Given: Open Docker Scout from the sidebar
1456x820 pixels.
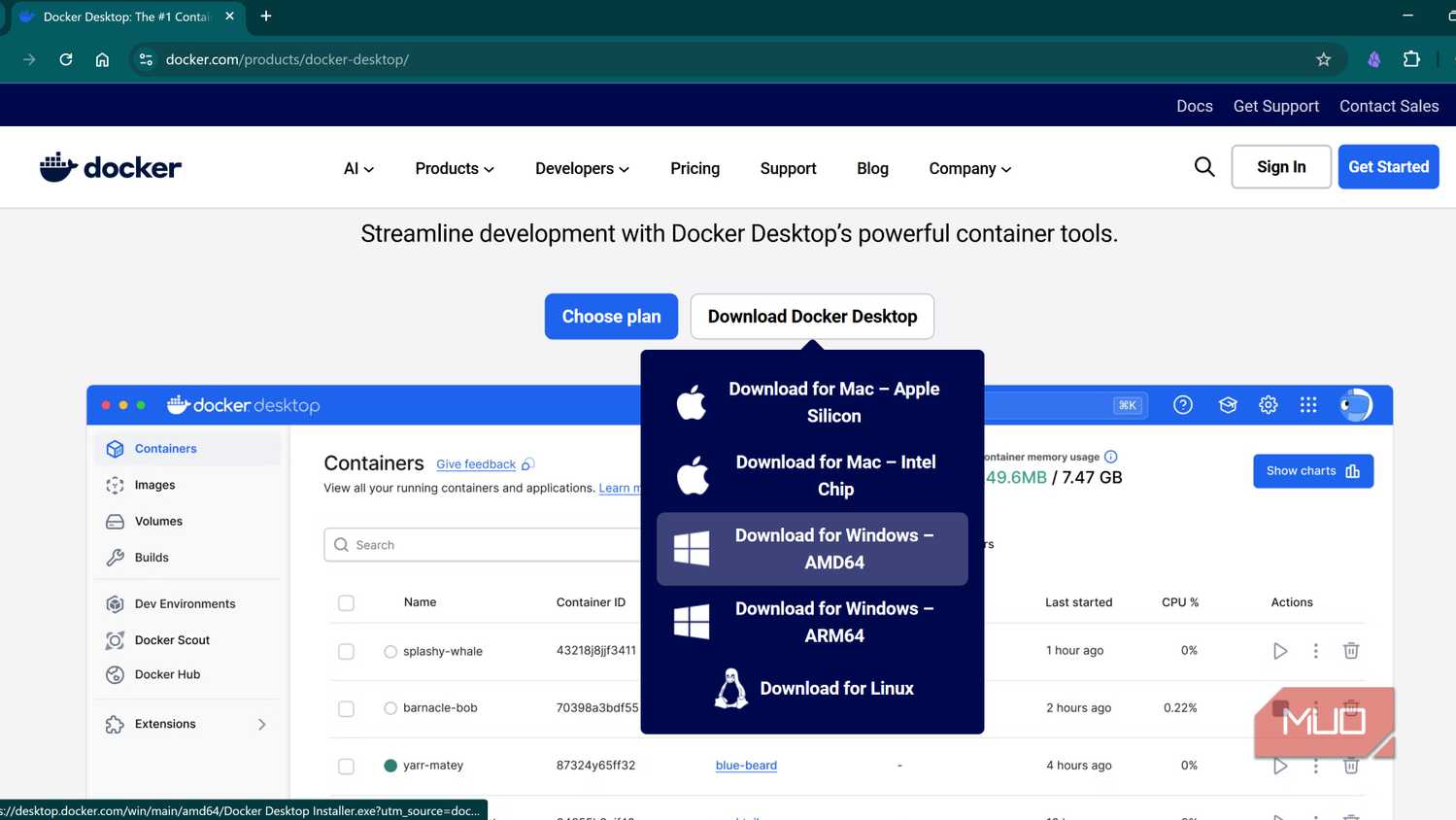Looking at the screenshot, I should tap(171, 639).
